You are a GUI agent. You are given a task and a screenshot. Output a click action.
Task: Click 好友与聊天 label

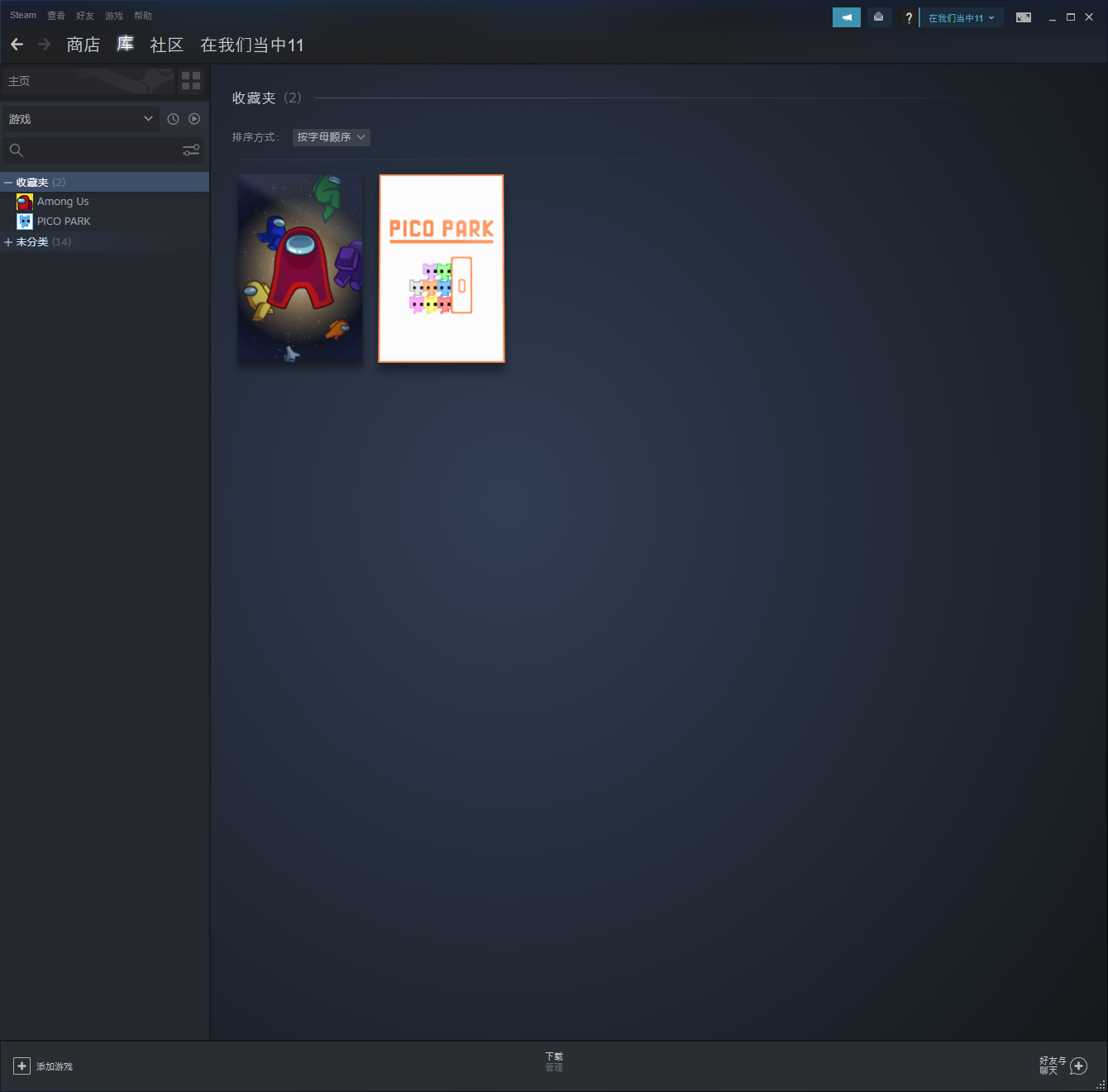(x=1053, y=1066)
